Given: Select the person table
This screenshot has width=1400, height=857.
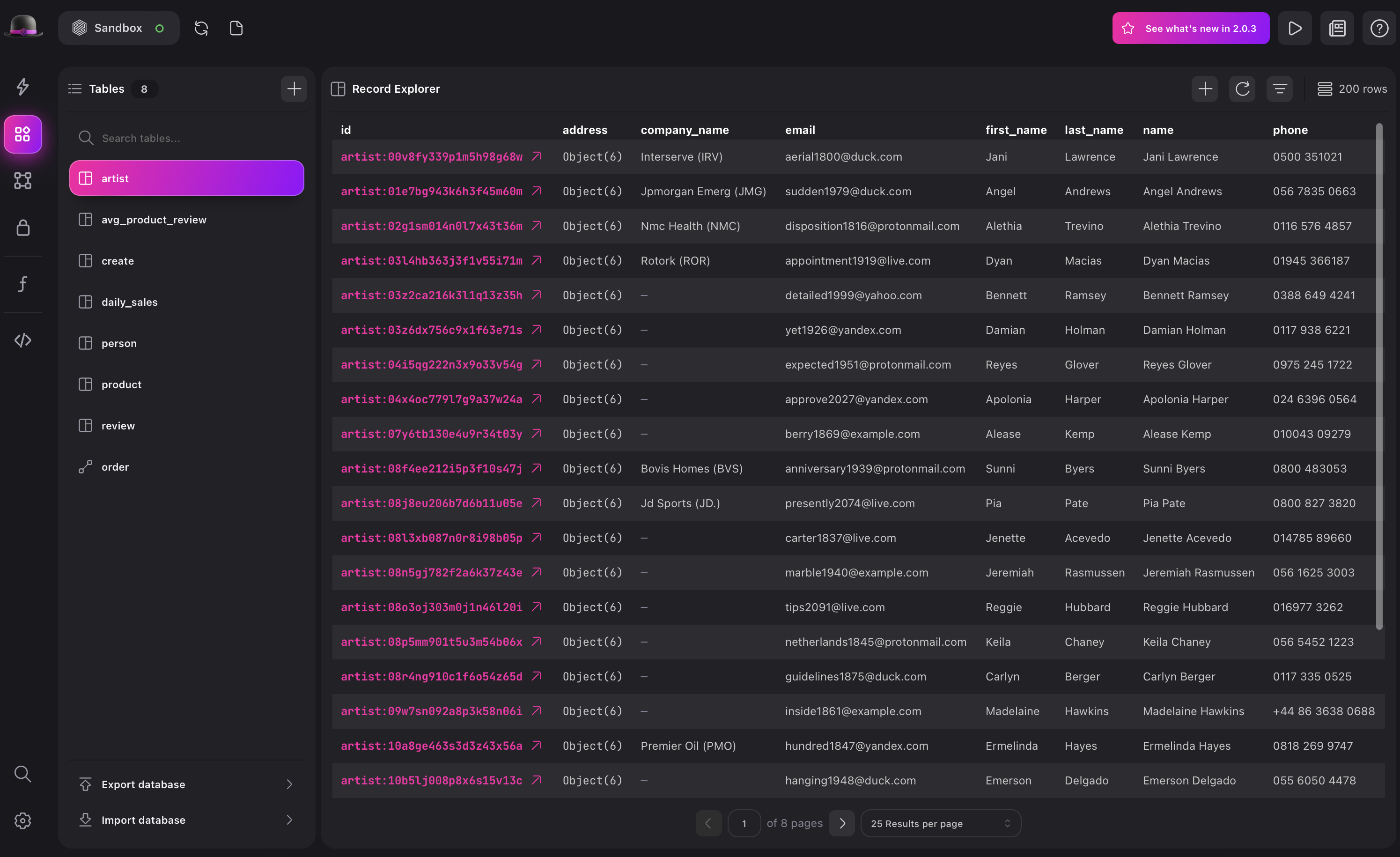Looking at the screenshot, I should click(x=186, y=343).
